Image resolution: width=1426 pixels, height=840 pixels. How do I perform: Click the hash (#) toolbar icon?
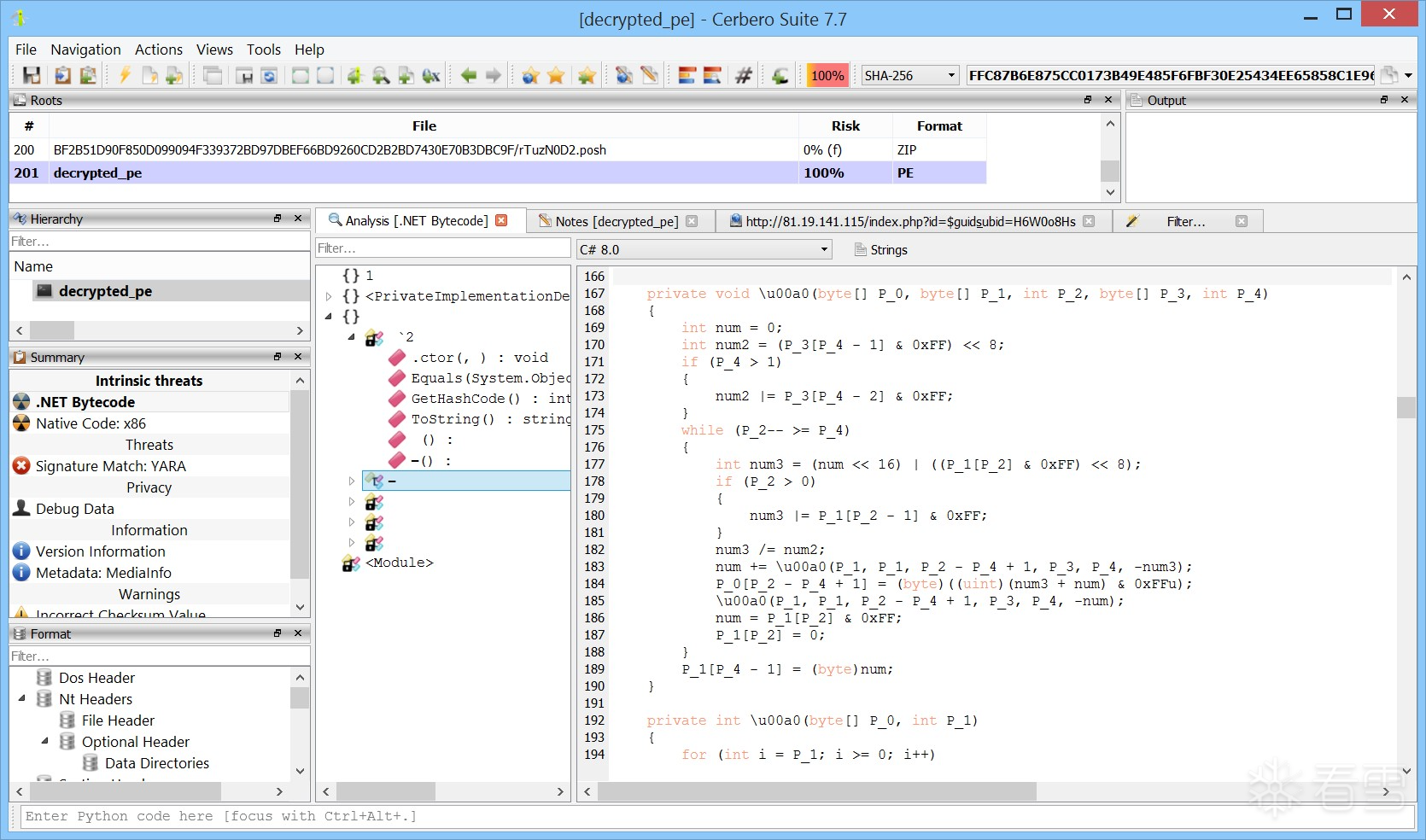[x=744, y=76]
